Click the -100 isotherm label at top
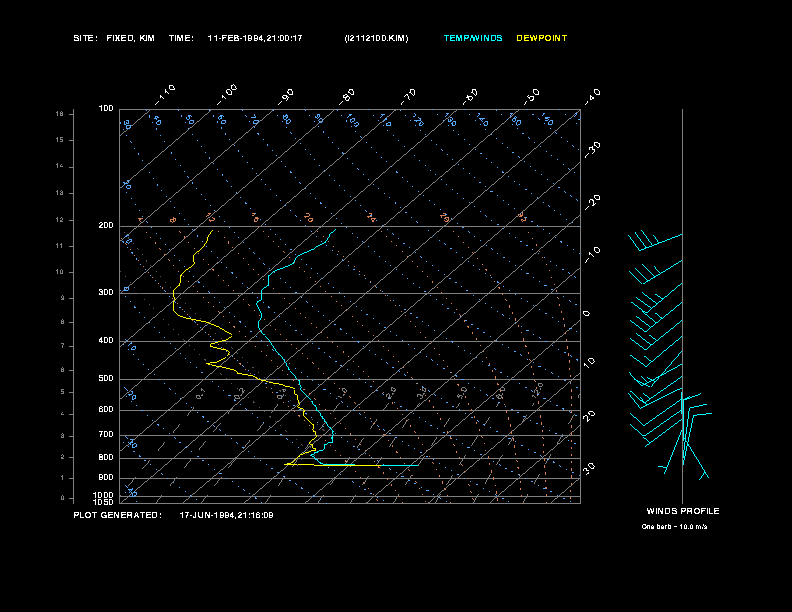Image resolution: width=792 pixels, height=612 pixels. pos(226,95)
